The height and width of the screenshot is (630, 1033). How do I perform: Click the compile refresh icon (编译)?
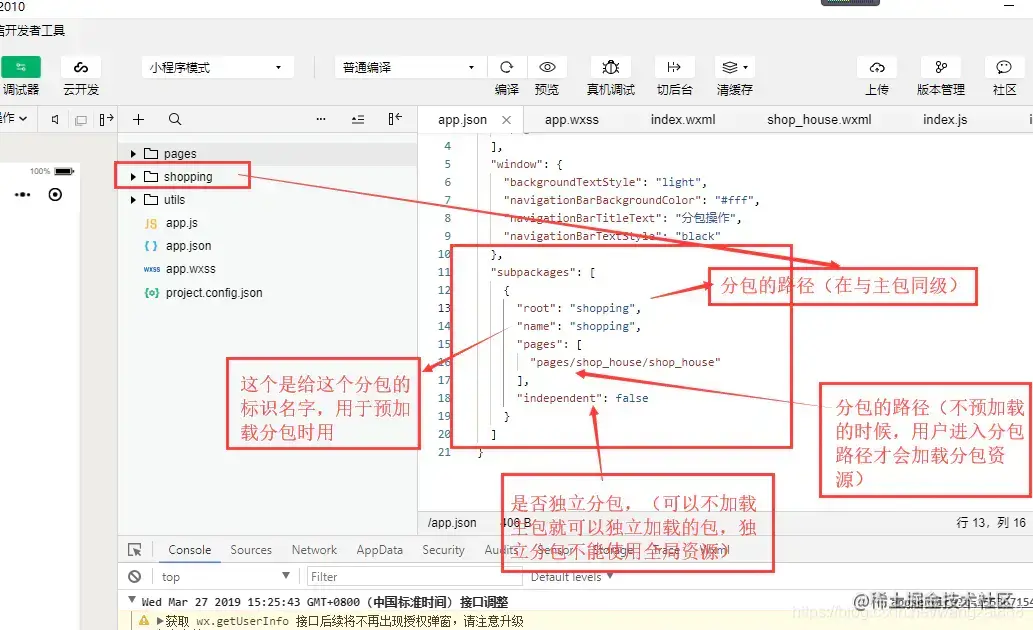coord(507,67)
